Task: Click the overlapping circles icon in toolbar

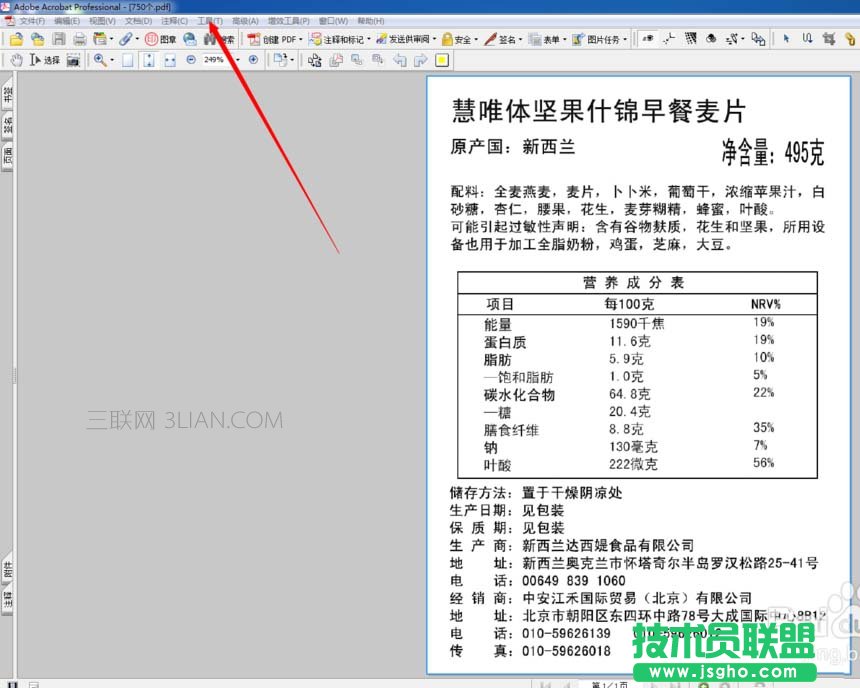Action: (x=711, y=39)
